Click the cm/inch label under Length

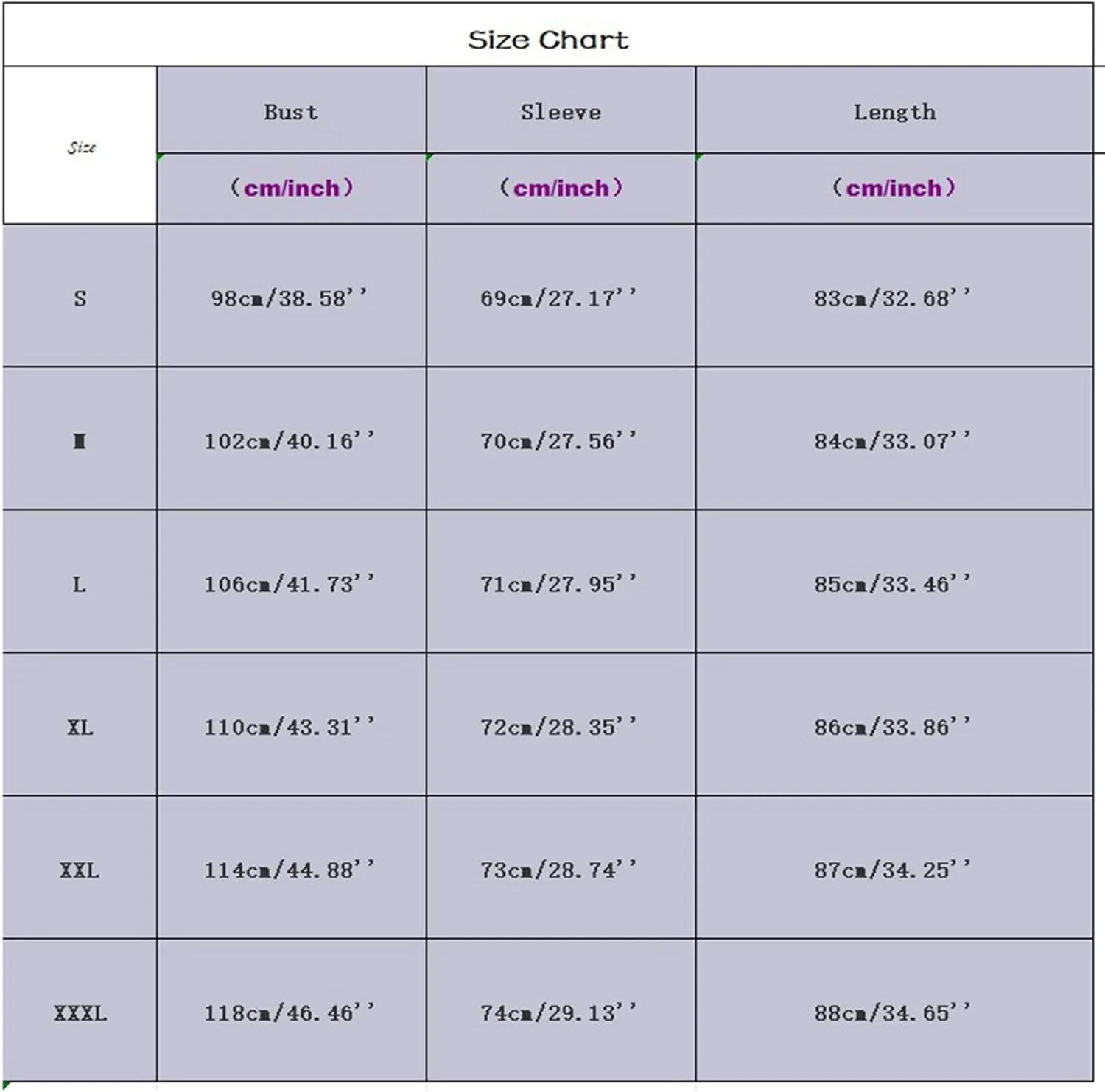[894, 189]
